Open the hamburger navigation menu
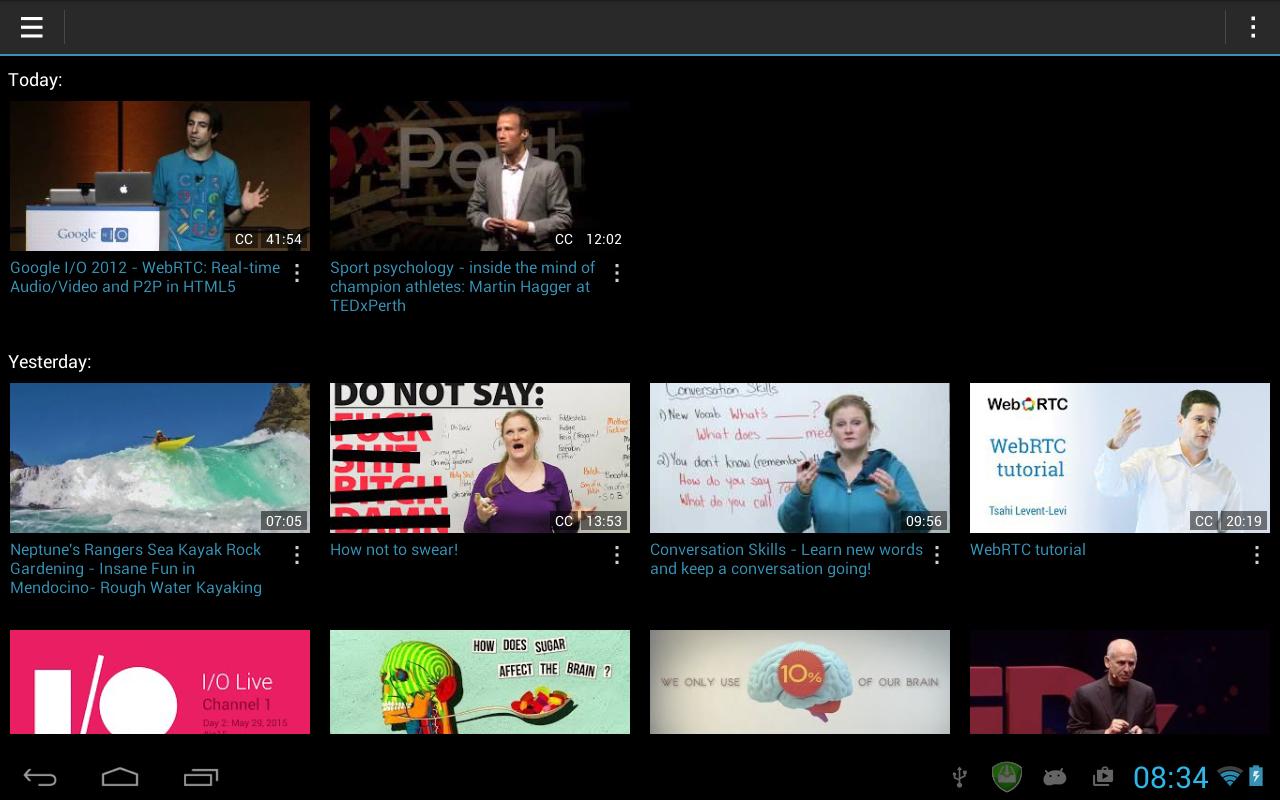The width and height of the screenshot is (1280, 800). pyautogui.click(x=32, y=27)
